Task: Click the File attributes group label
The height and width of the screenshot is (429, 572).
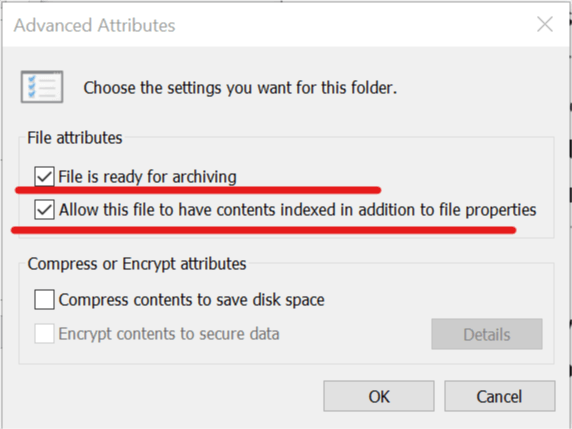Action: pos(75,138)
